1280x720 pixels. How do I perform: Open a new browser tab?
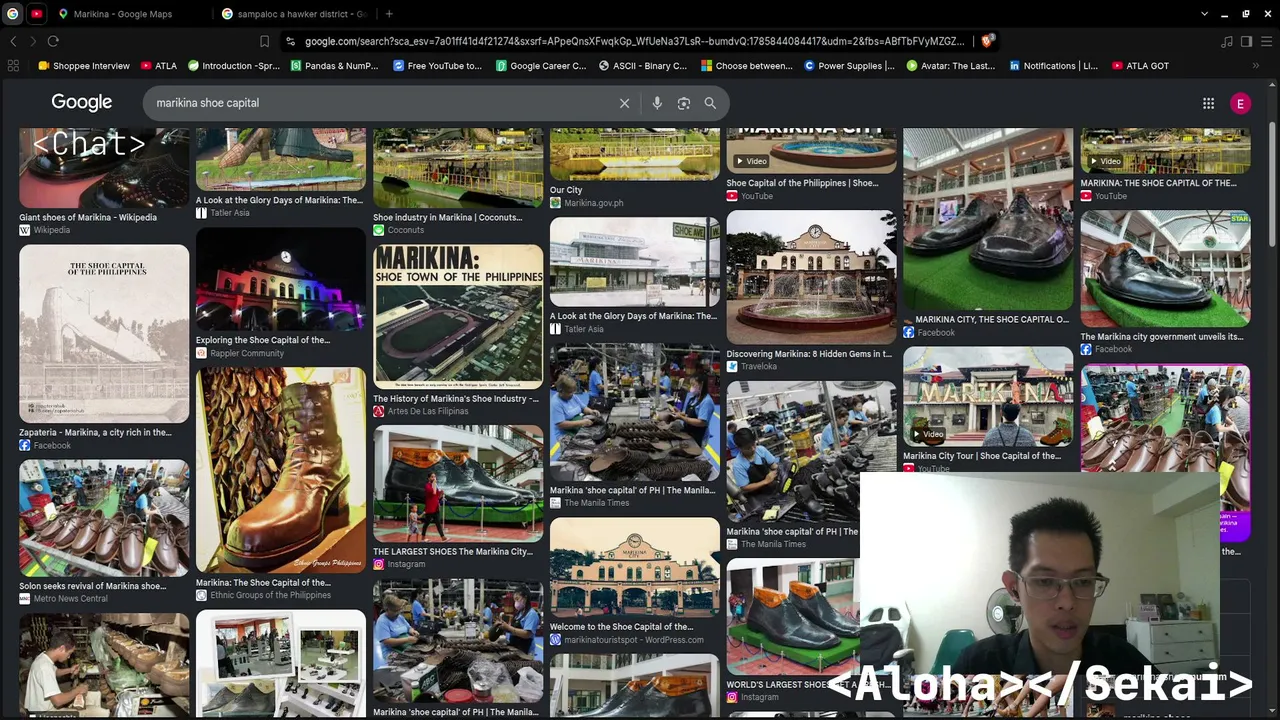coord(389,14)
